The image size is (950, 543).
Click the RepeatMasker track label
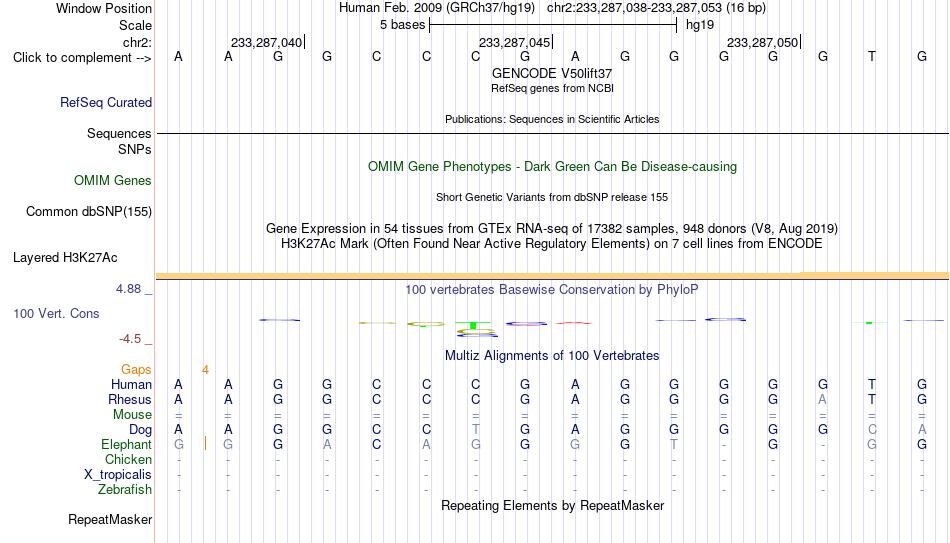pyautogui.click(x=110, y=519)
